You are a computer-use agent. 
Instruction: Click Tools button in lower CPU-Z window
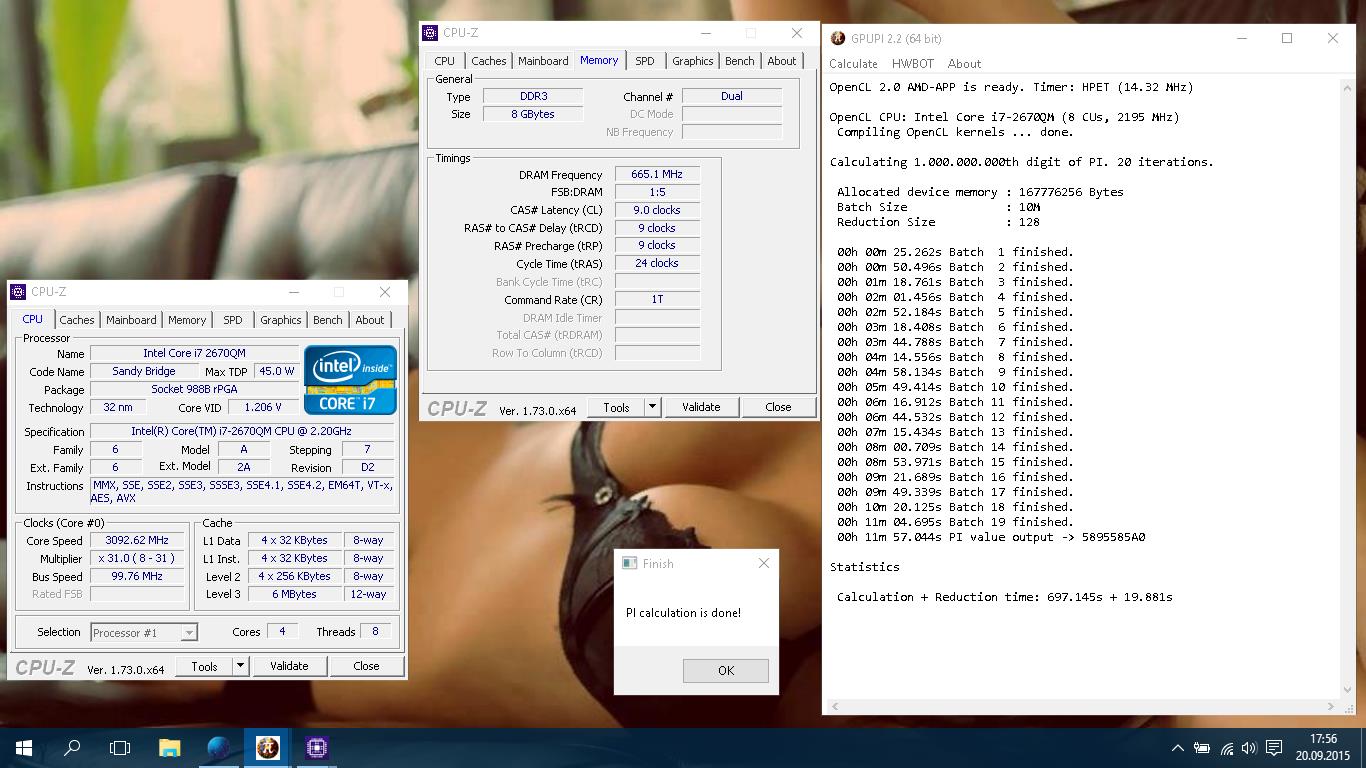(204, 666)
